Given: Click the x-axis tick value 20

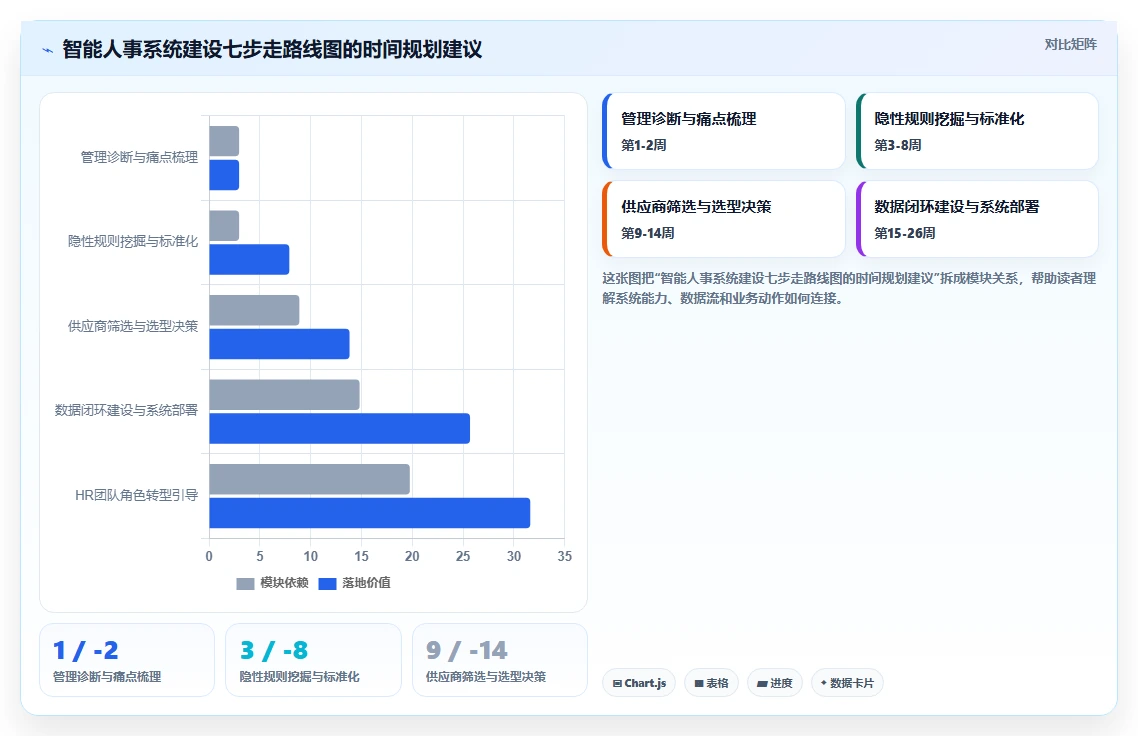Looking at the screenshot, I should point(412,557).
